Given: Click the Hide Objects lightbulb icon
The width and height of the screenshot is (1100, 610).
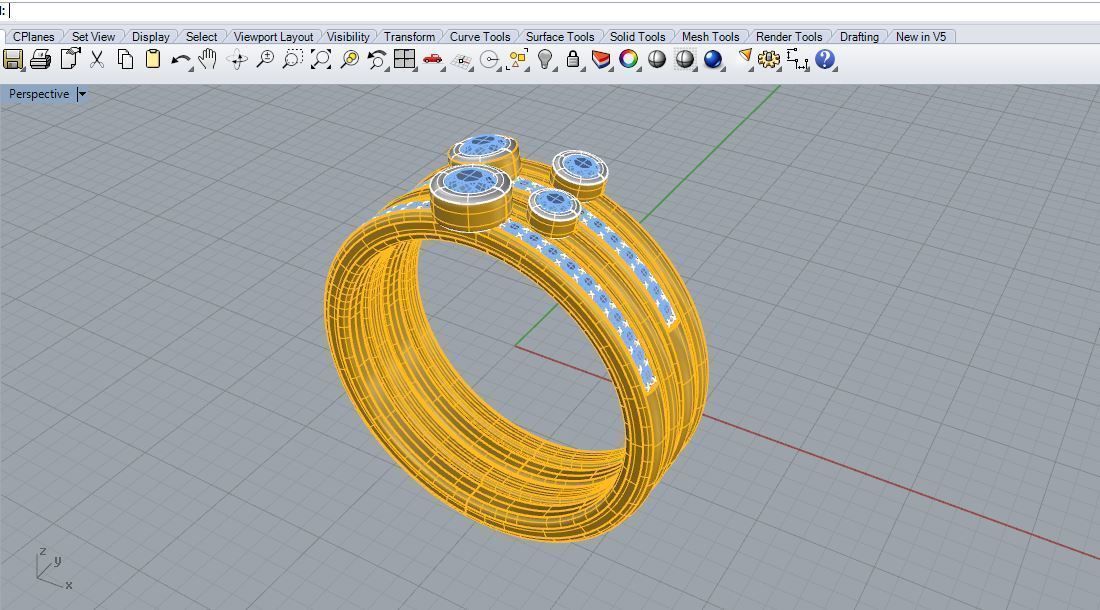Looking at the screenshot, I should [x=545, y=60].
